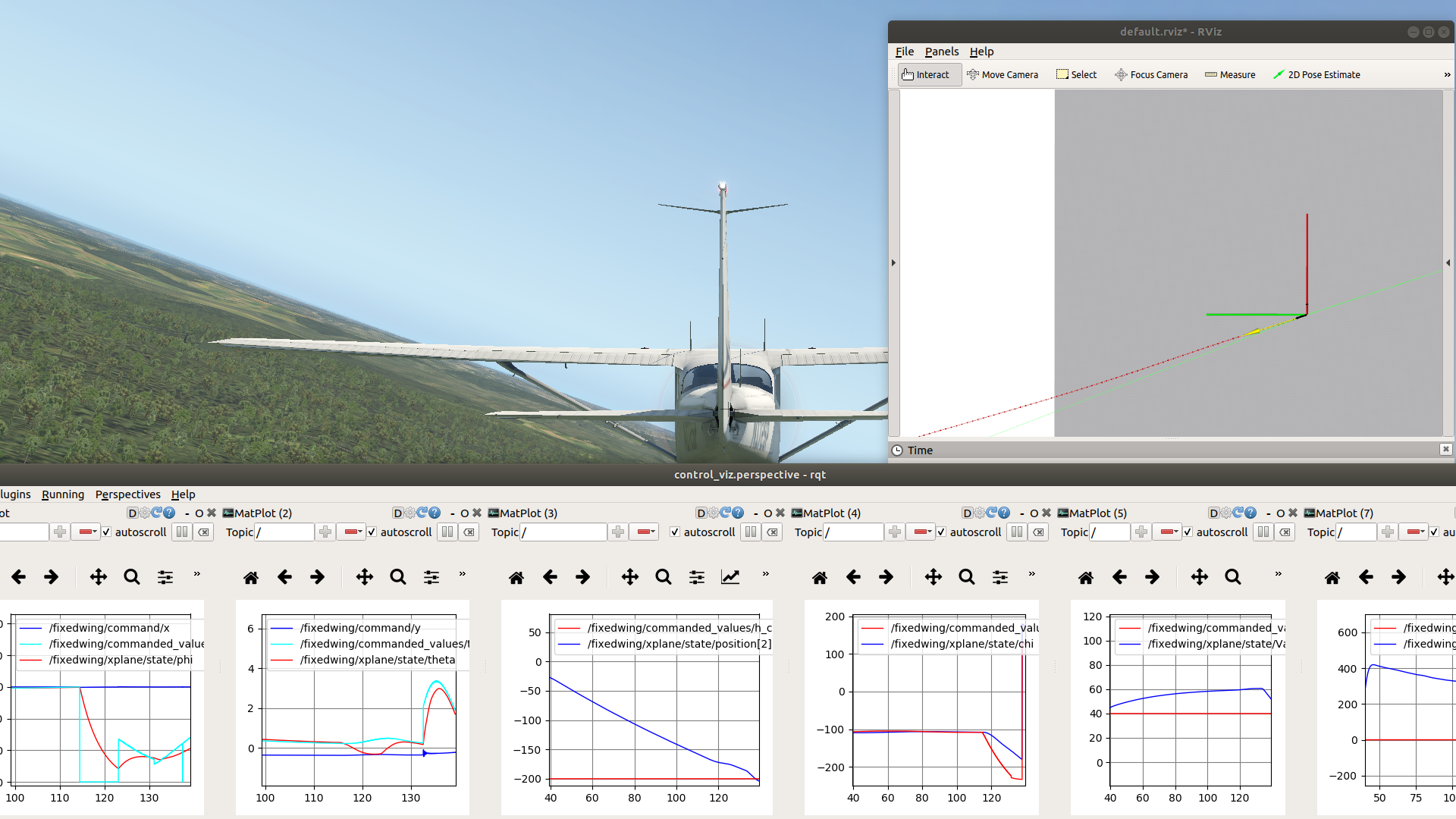Go forward a view in MatPlot (7)

[x=1399, y=577]
